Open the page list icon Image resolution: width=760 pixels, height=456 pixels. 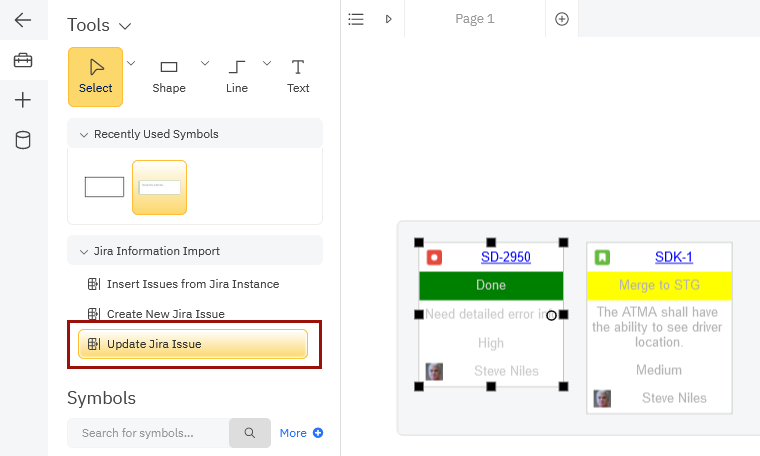pos(356,19)
